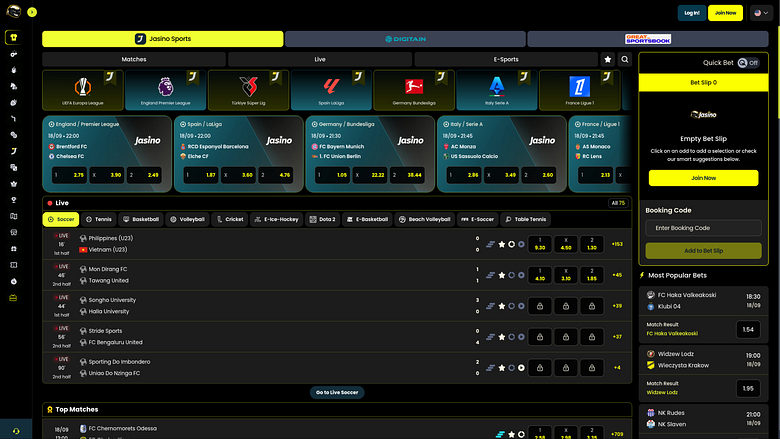Select England Premier League tile
The width and height of the screenshot is (780, 439).
click(166, 90)
